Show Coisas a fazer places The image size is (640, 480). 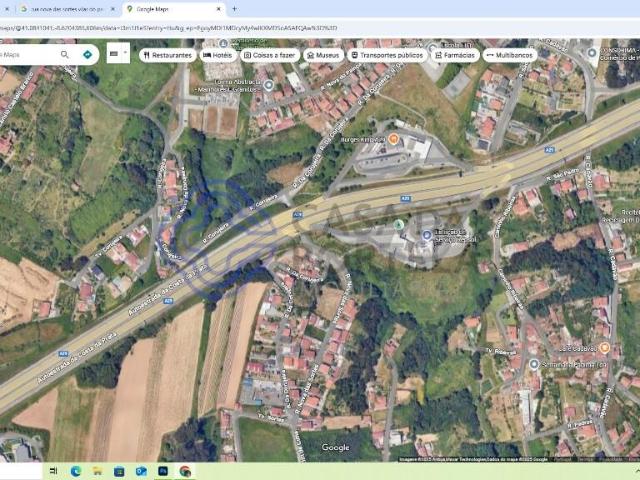(269, 55)
